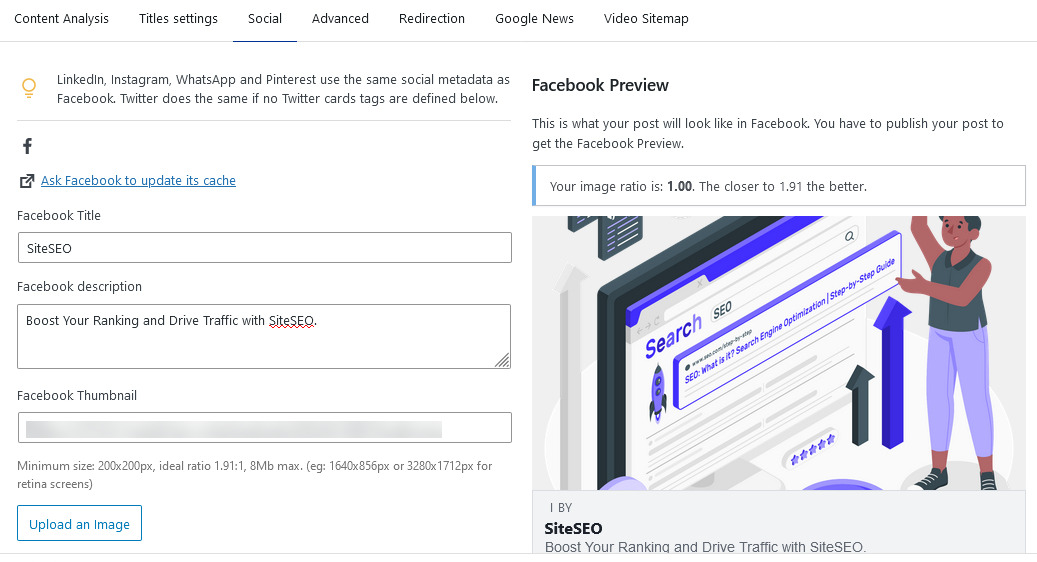Click the SiteSEO title in Facebook preview
1037x562 pixels.
pyautogui.click(x=573, y=528)
